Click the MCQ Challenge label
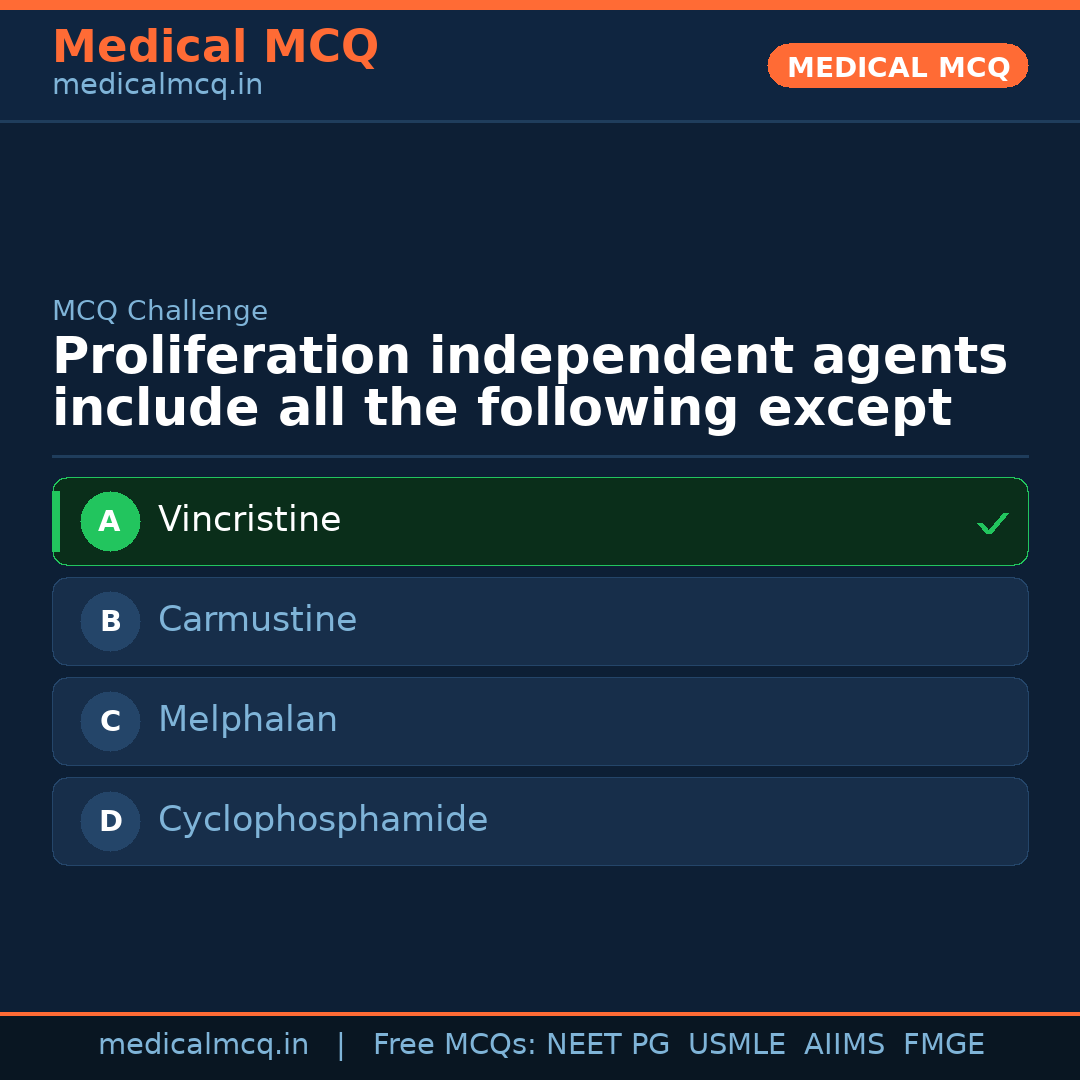The width and height of the screenshot is (1080, 1080). point(160,311)
